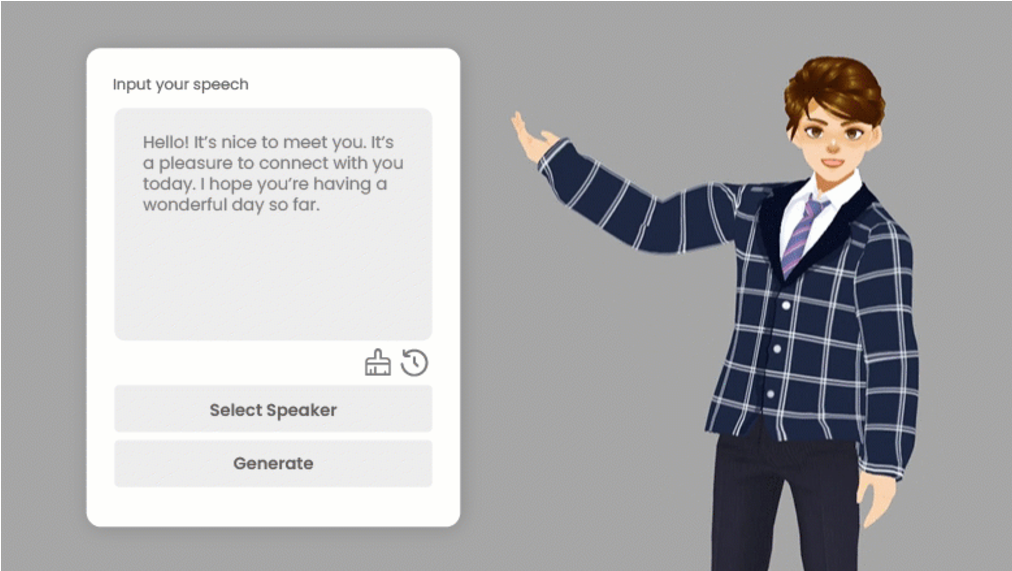Screen dimensions: 1012x571
Task: Click the avatar's brown hair
Action: [x=836, y=87]
